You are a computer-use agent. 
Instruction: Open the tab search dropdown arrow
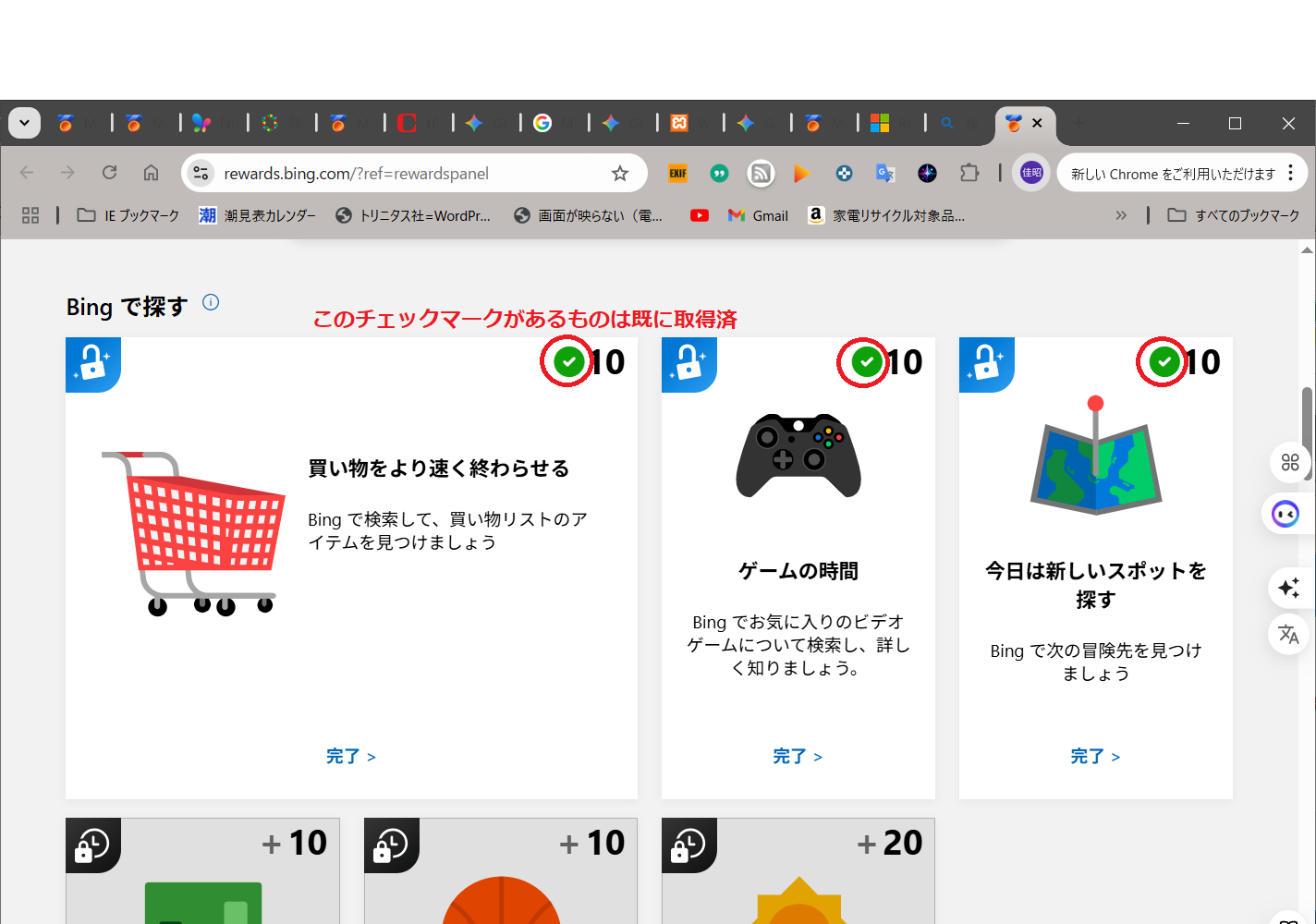pos(24,123)
